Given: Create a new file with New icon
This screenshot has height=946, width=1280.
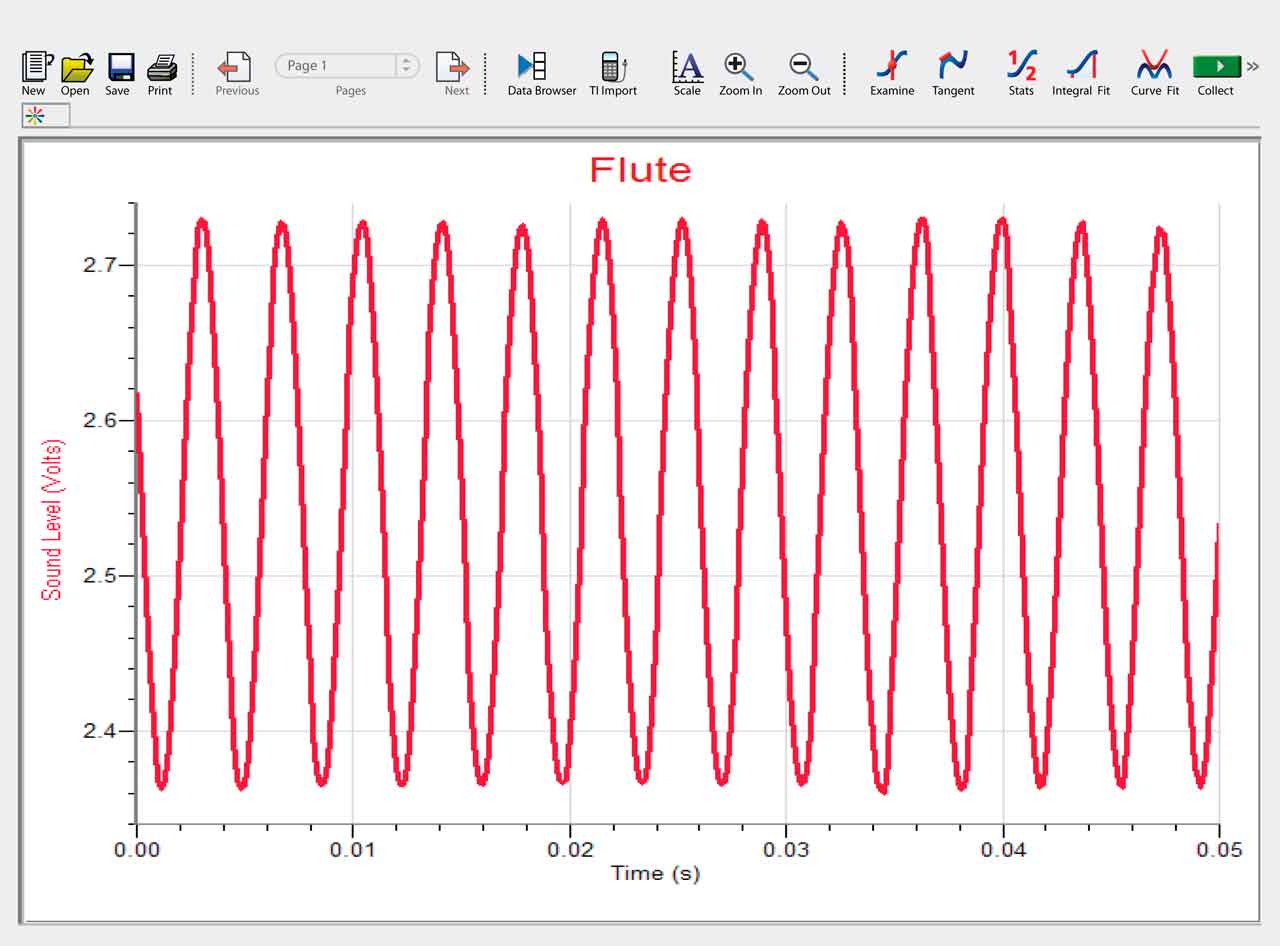Looking at the screenshot, I should (x=34, y=68).
